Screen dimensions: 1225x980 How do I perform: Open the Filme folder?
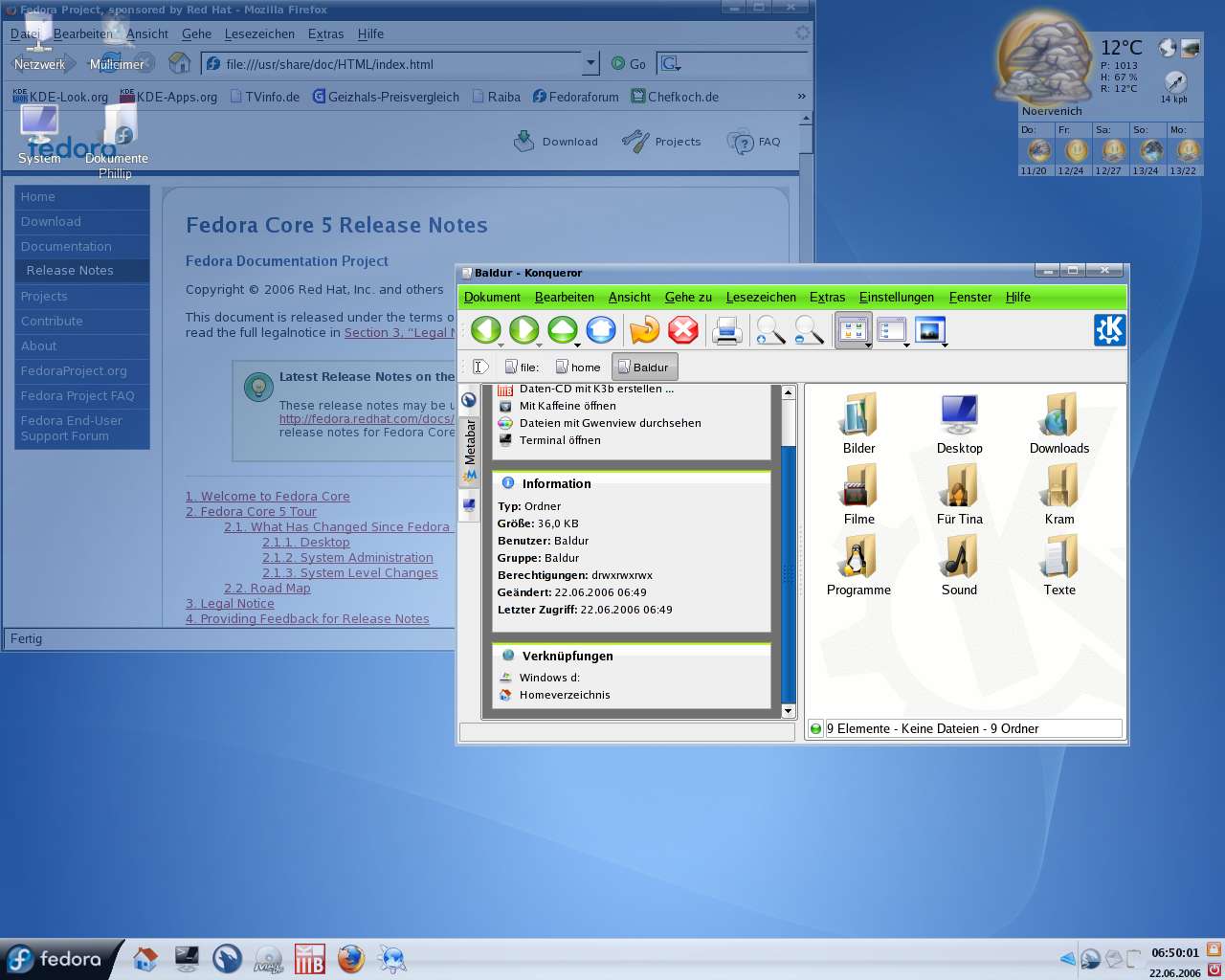(858, 495)
